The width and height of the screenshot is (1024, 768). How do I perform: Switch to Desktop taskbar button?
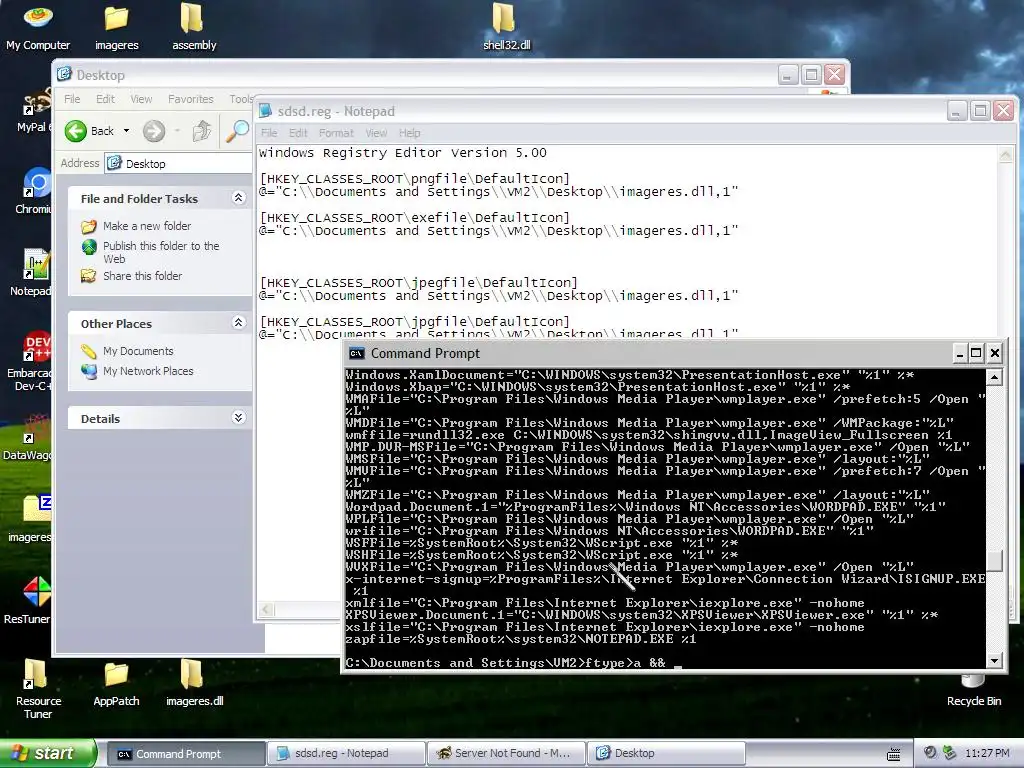point(666,754)
